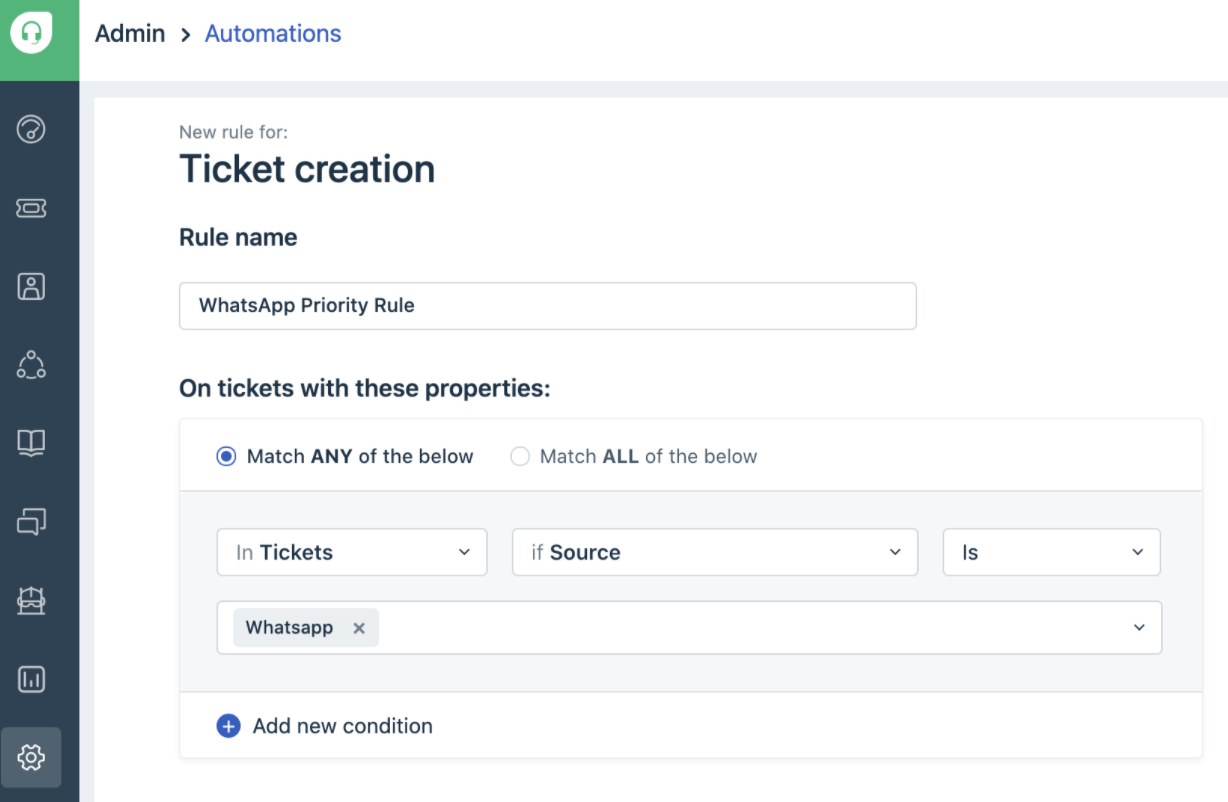Open the source value dropdown arrow
The image size is (1228, 802).
point(1139,628)
